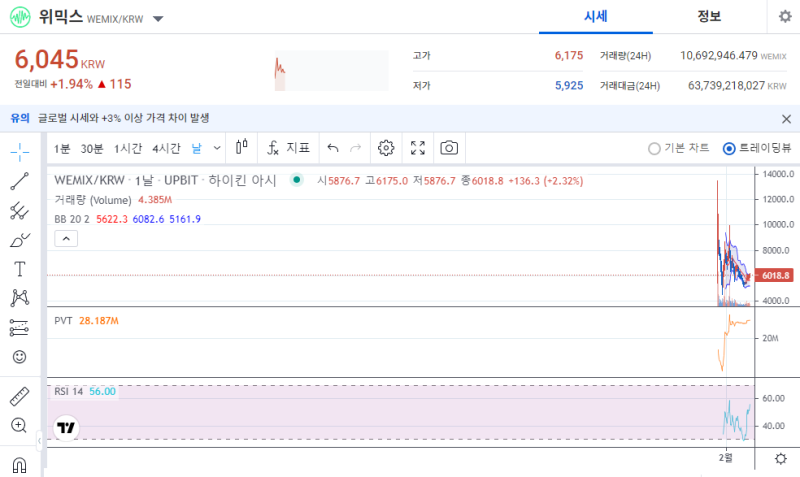Select the 날 daily interval

click(196, 148)
